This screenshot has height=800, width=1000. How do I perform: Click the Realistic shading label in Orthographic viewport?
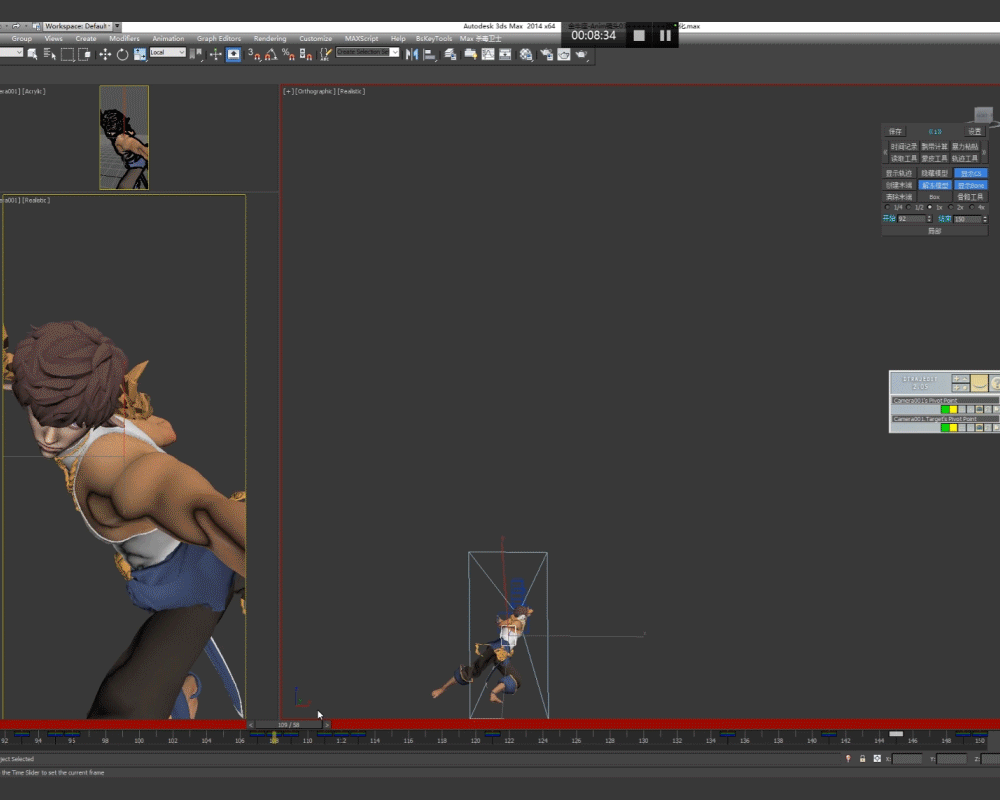(351, 91)
